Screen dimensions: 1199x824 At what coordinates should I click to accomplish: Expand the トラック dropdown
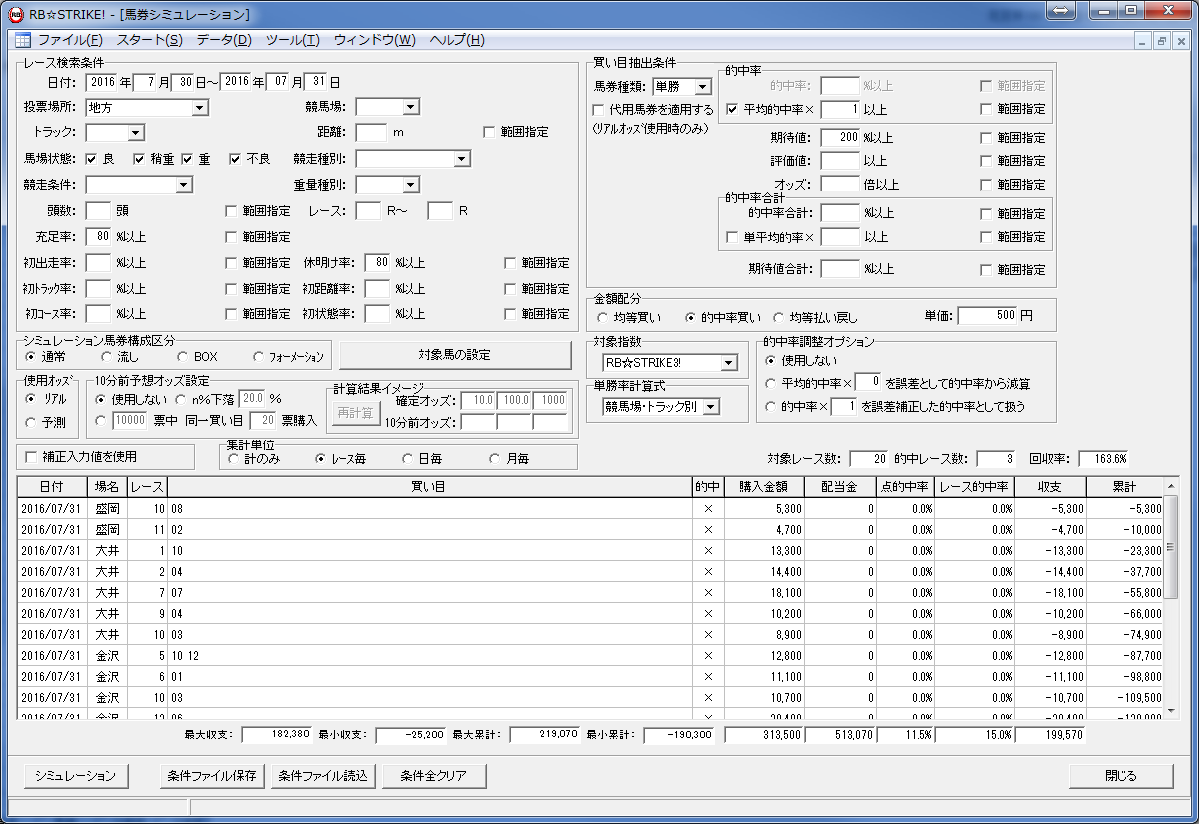pyautogui.click(x=135, y=133)
